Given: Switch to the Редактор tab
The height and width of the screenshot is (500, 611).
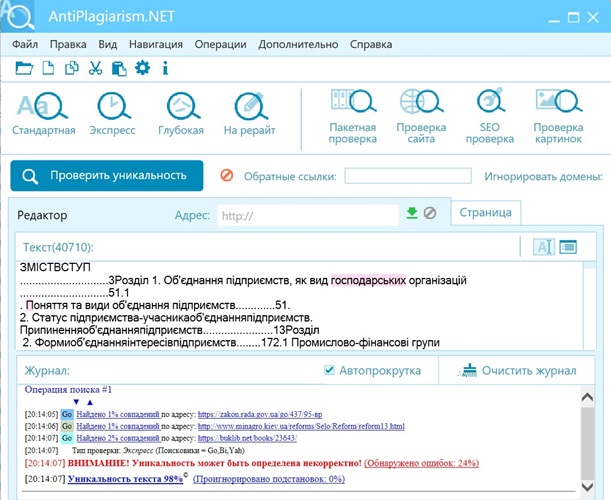Looking at the screenshot, I should coord(42,215).
